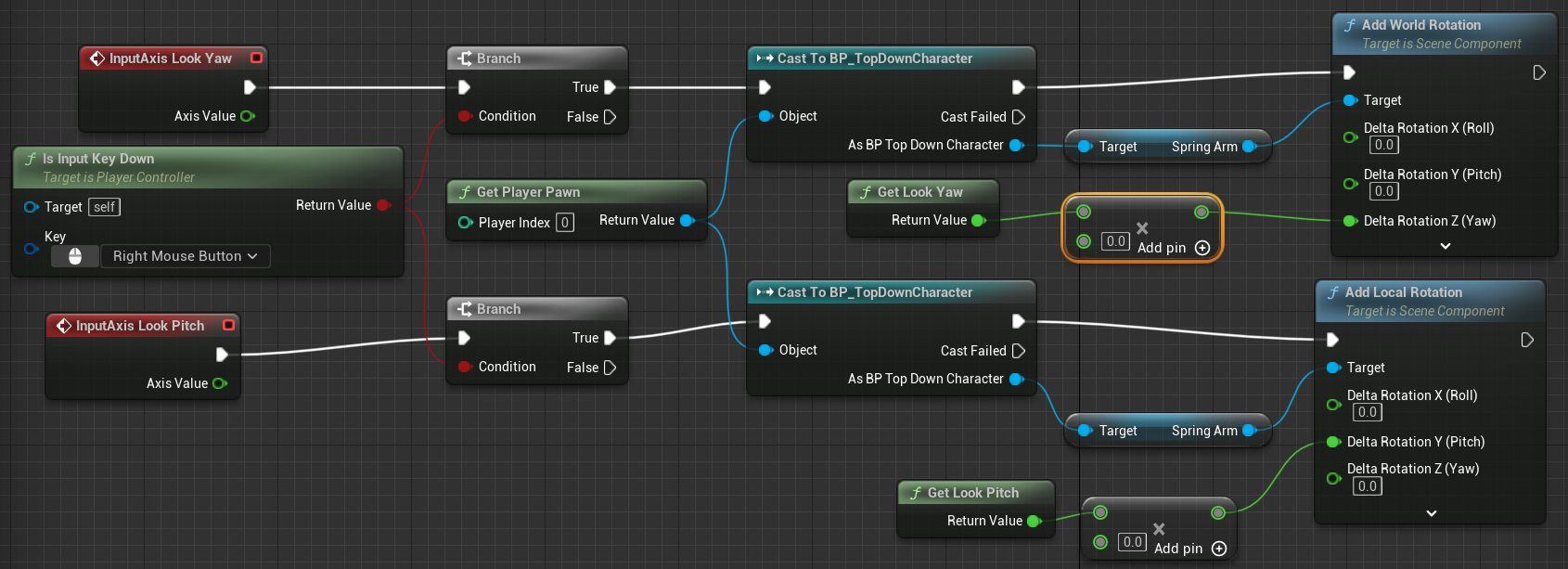The width and height of the screenshot is (1568, 569).
Task: Edit Delta Rotation X (Roll) value on Add Local Rotation
Action: click(x=1368, y=412)
